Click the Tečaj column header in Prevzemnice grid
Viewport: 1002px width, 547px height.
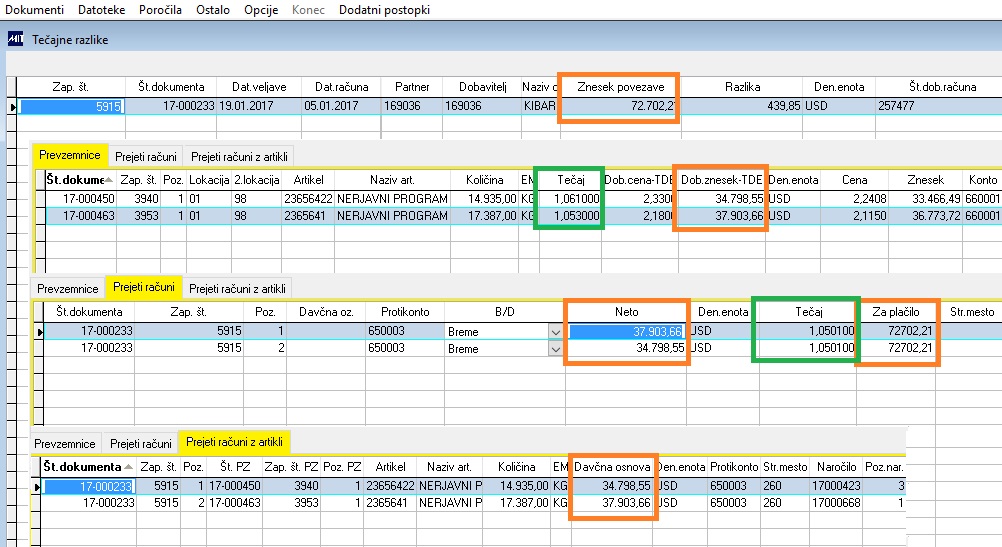(x=571, y=180)
